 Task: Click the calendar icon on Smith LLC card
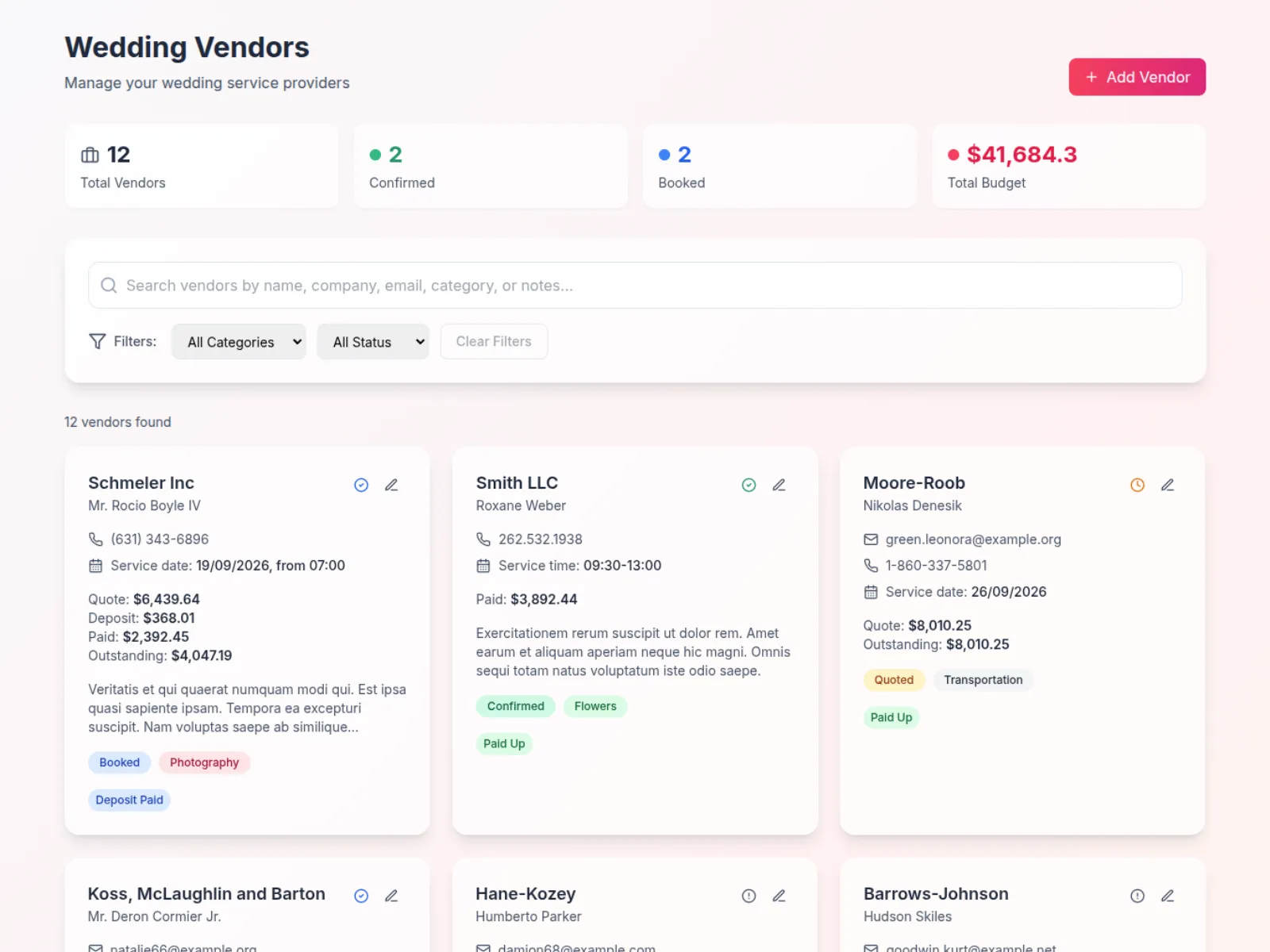(x=483, y=566)
